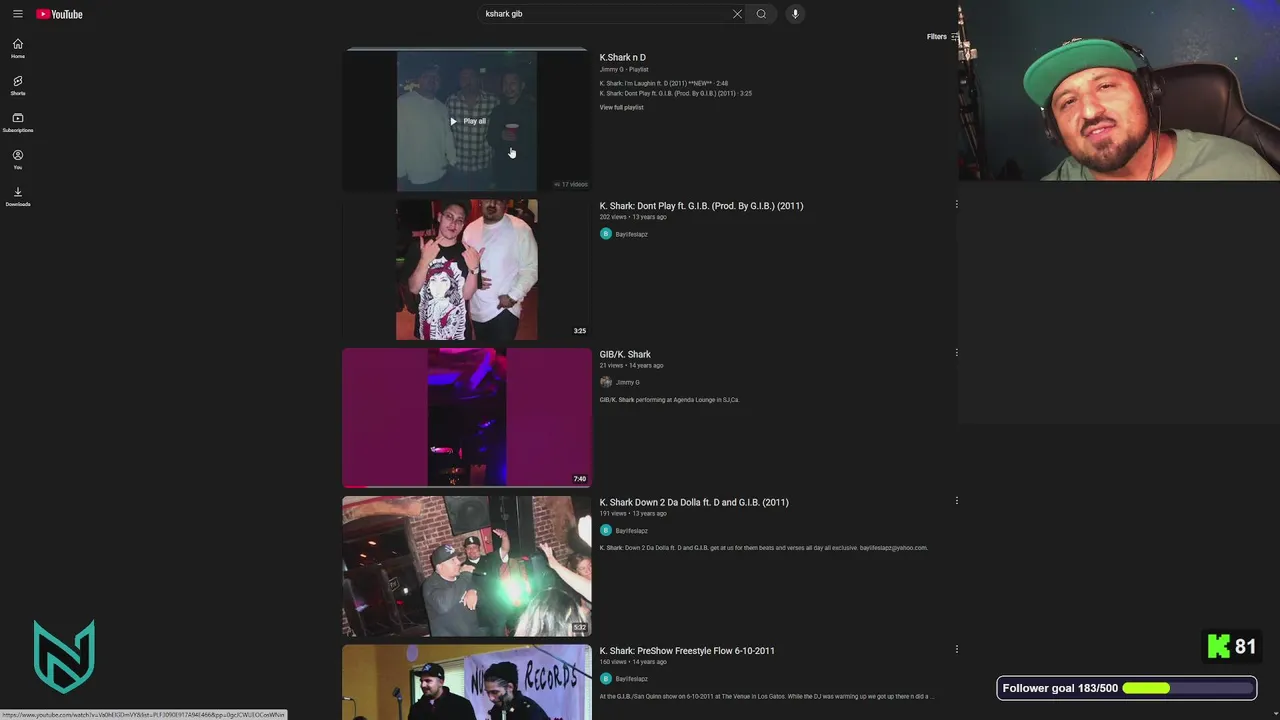1280x720 pixels.
Task: Open Baylifeslapz avatar under Dont Play video
Action: pos(605,234)
